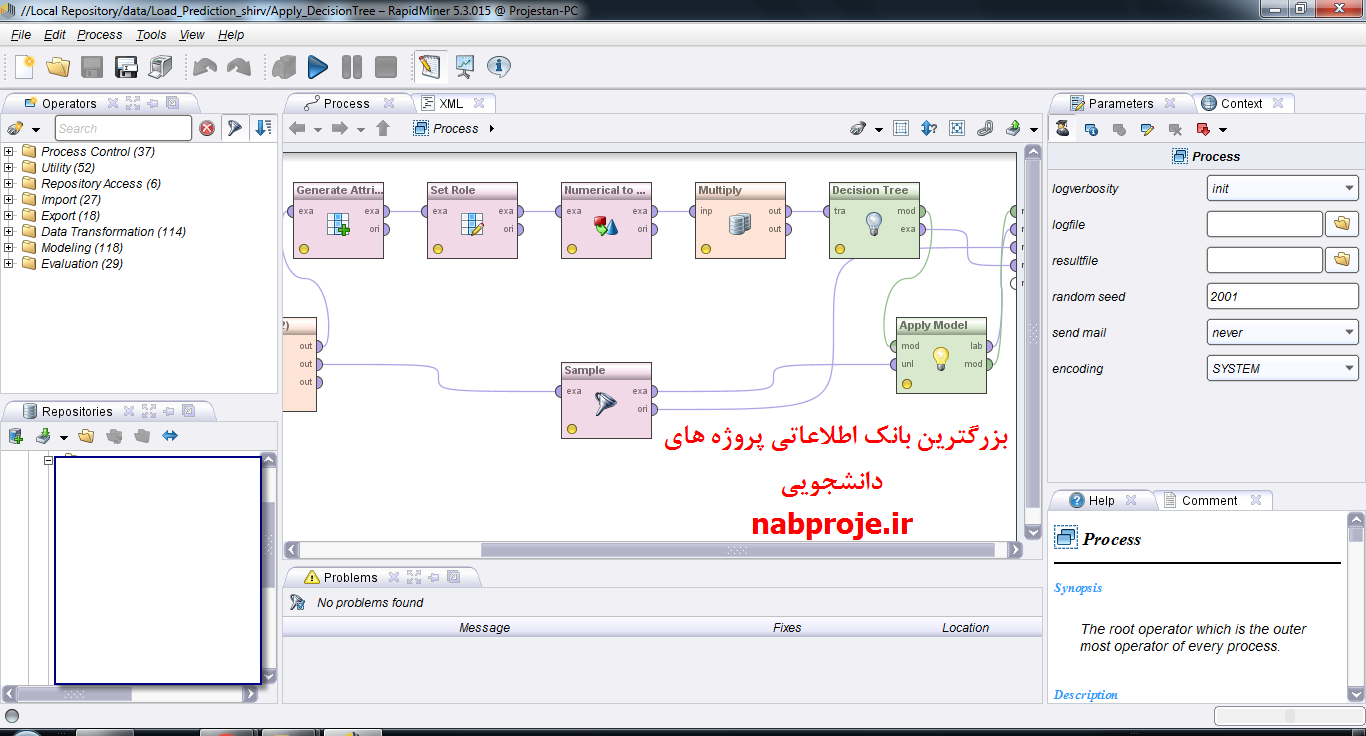The width and height of the screenshot is (1366, 736).
Task: Open the encoding dropdown
Action: [1282, 368]
